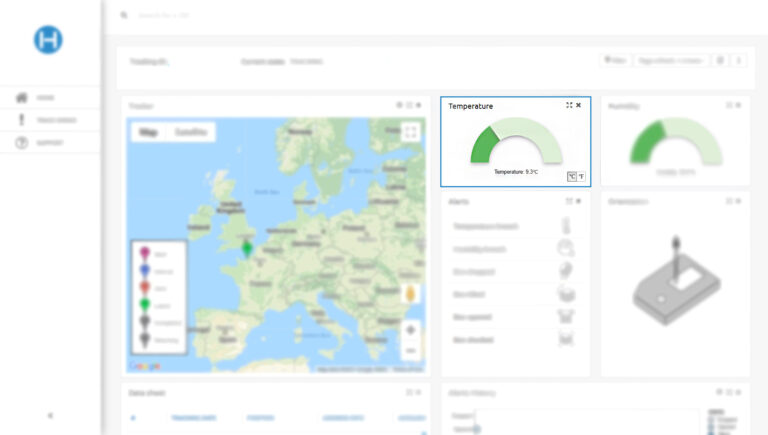768x435 pixels.
Task: Open the Filter button in header
Action: click(615, 61)
